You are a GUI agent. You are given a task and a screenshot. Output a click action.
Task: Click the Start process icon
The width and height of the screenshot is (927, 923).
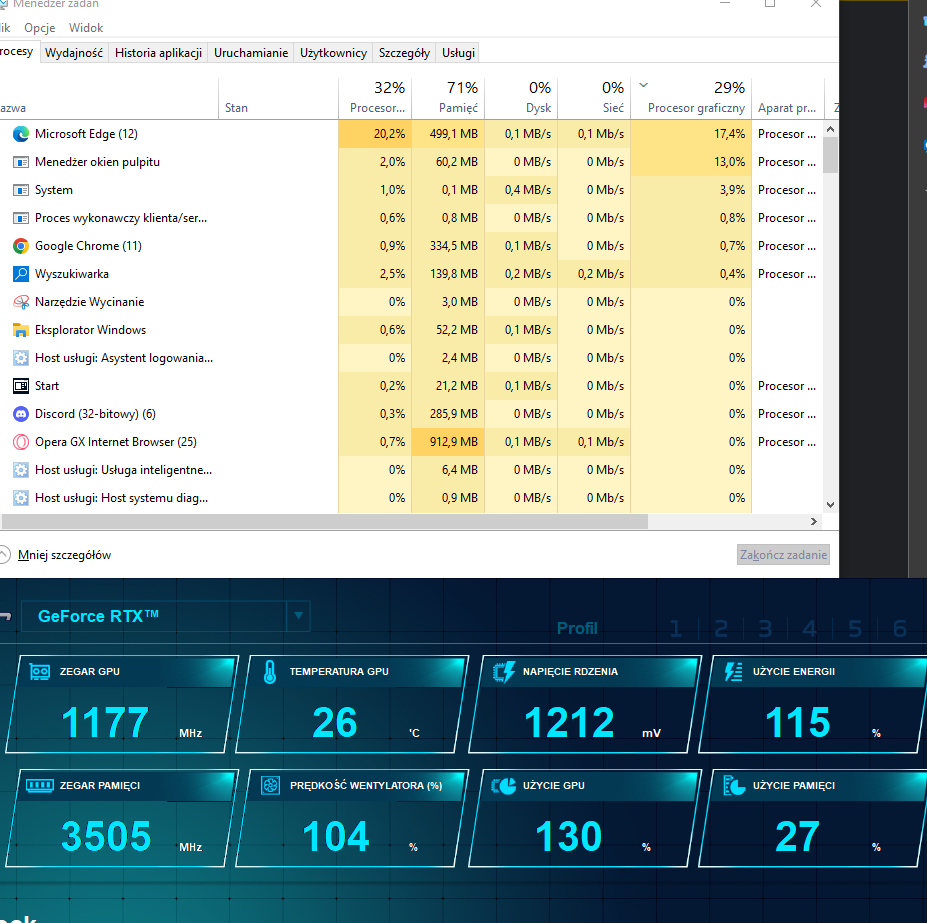21,386
